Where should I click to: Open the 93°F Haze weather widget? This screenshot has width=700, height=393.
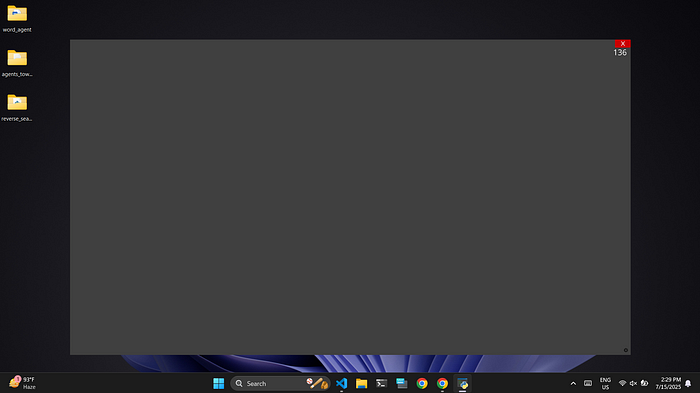[22, 383]
